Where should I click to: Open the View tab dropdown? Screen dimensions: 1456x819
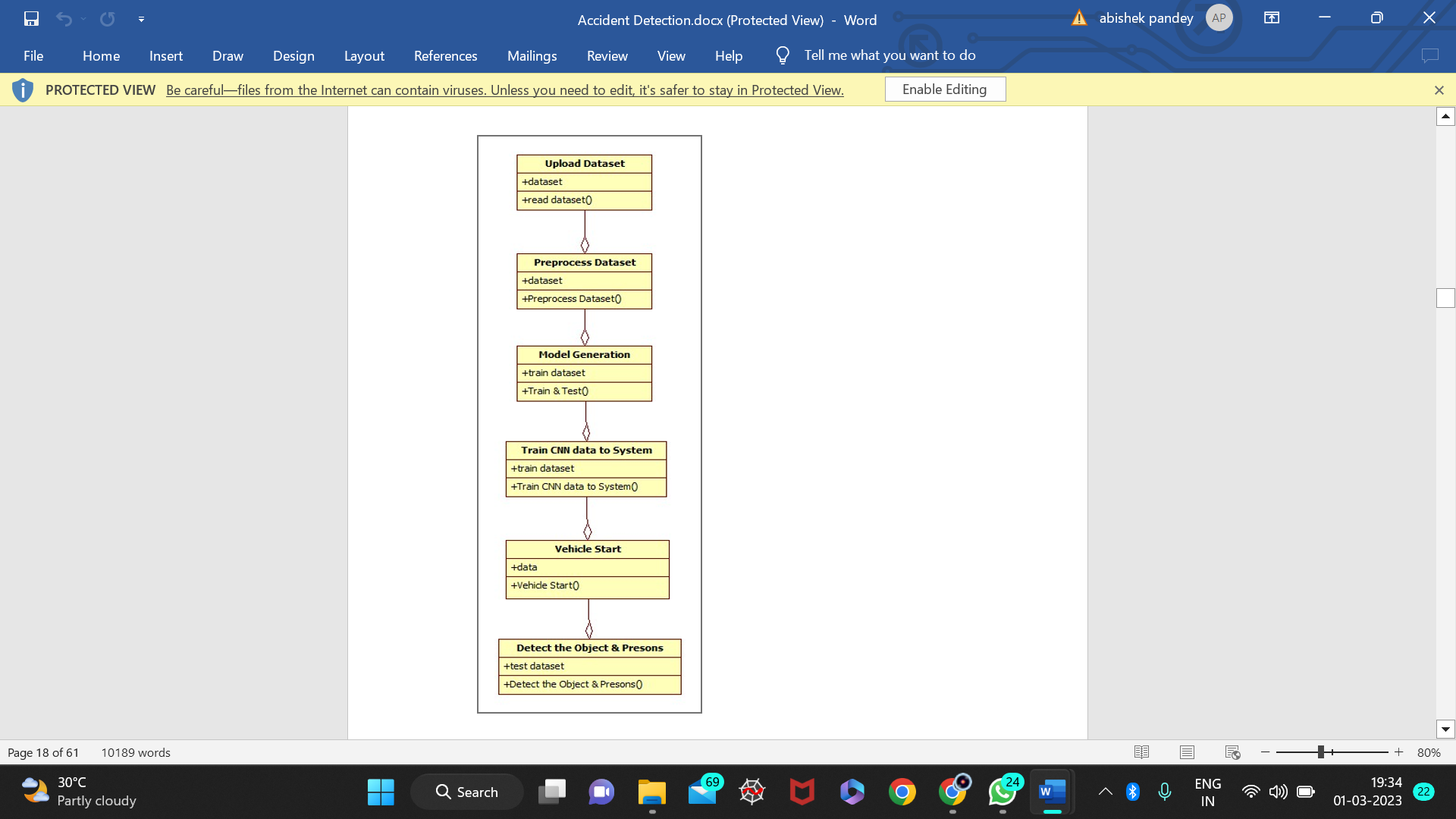click(x=671, y=55)
